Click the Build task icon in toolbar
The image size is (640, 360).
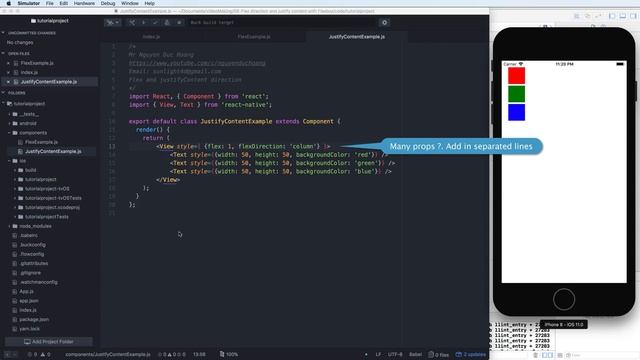(x=132, y=22)
